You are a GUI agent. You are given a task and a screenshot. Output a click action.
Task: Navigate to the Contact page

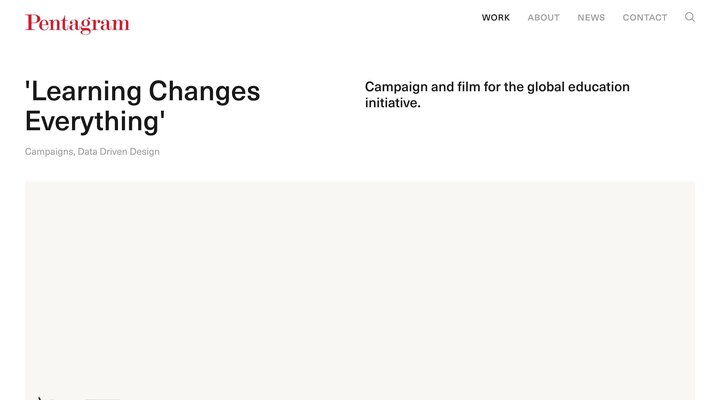644,18
